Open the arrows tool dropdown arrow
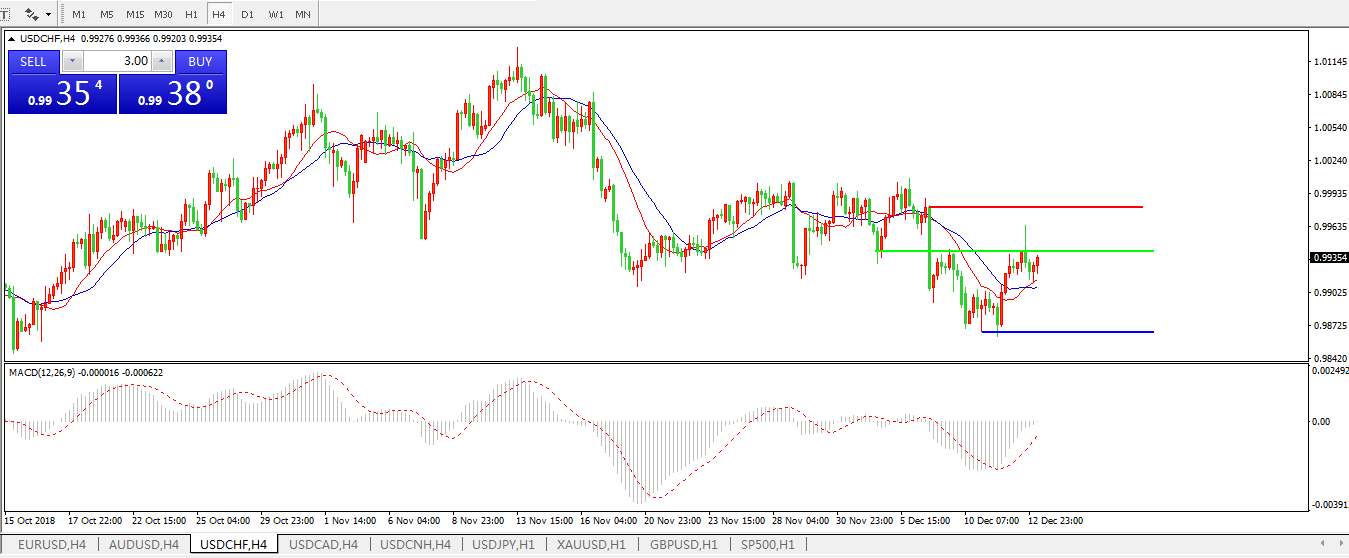 point(48,15)
